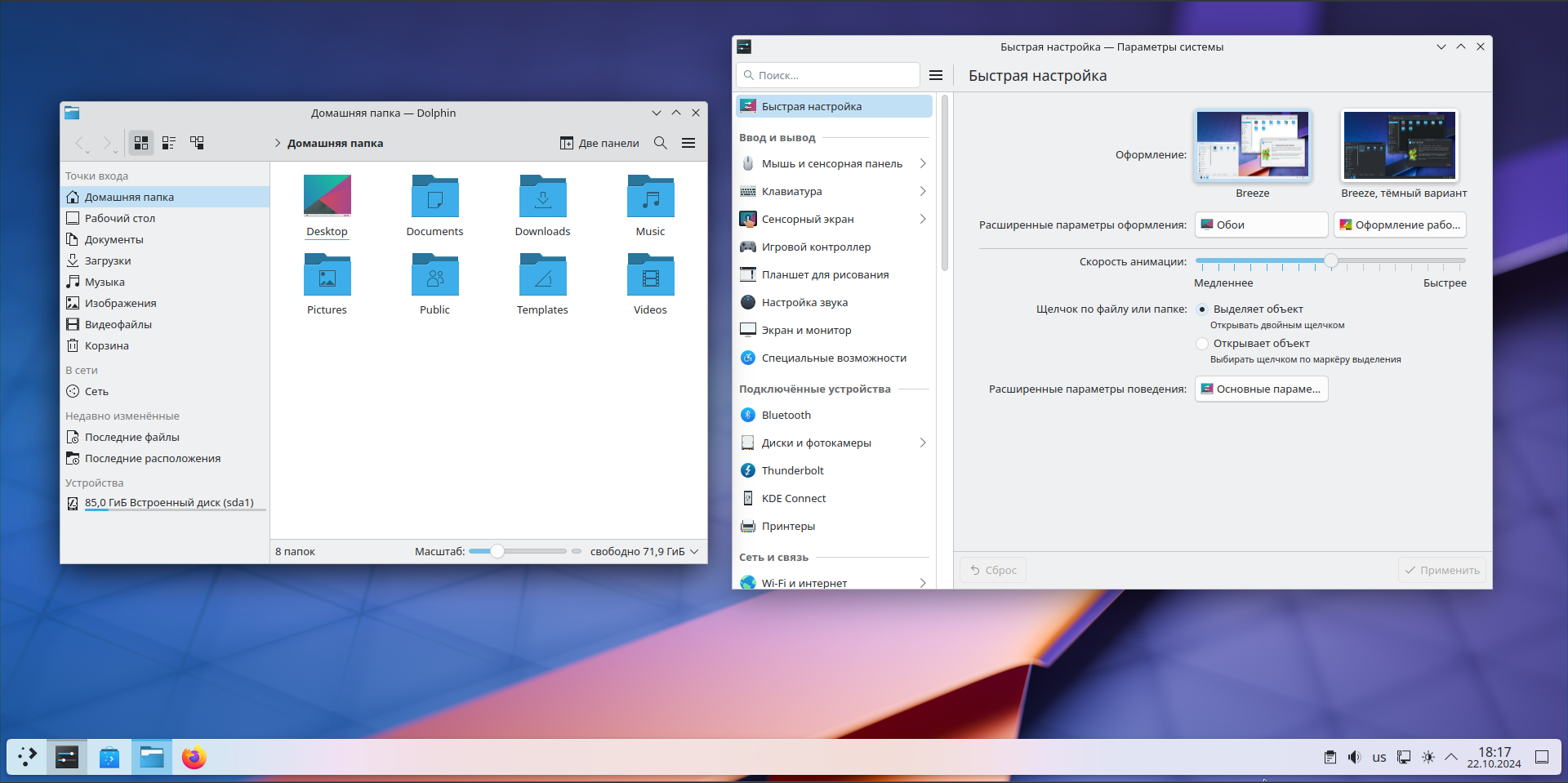Toggle the "Две панели" split view
Viewport: 1568px width, 783px height.
coord(599,143)
